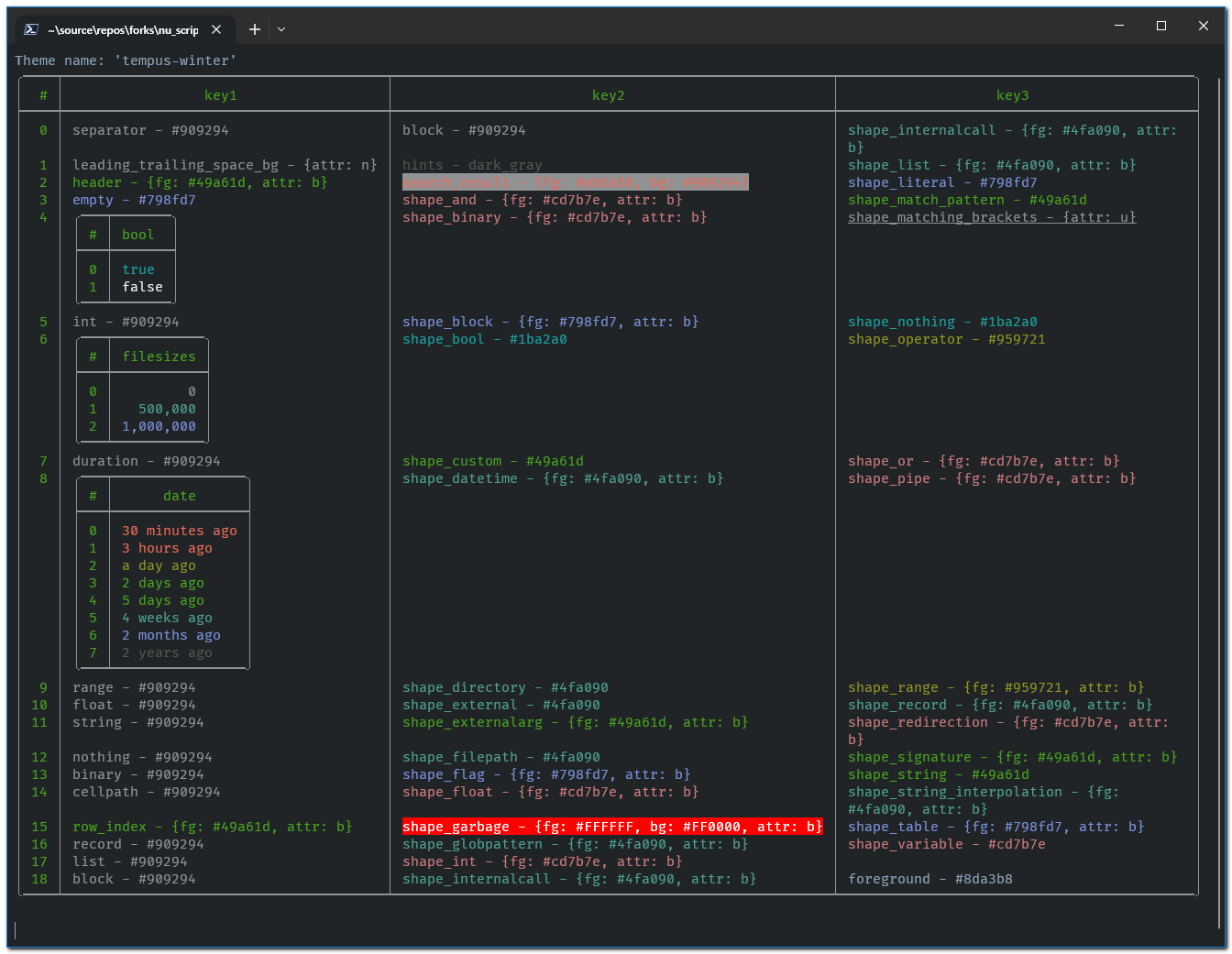
Task: Maximize the terminal window
Action: [1161, 26]
